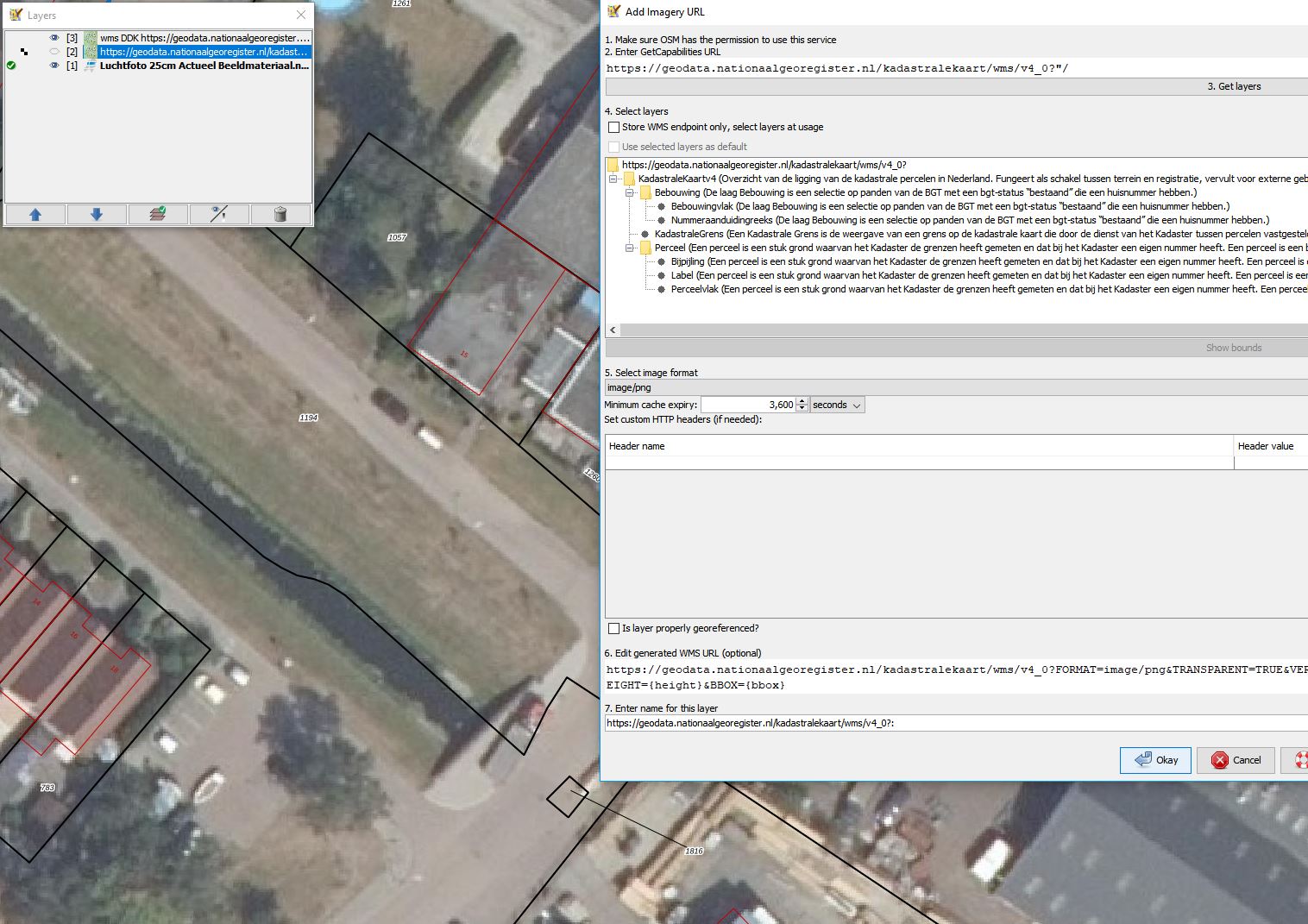Image resolution: width=1308 pixels, height=924 pixels.
Task: Click left arrow of layer tree horizontal scrollbar
Action: pos(613,330)
